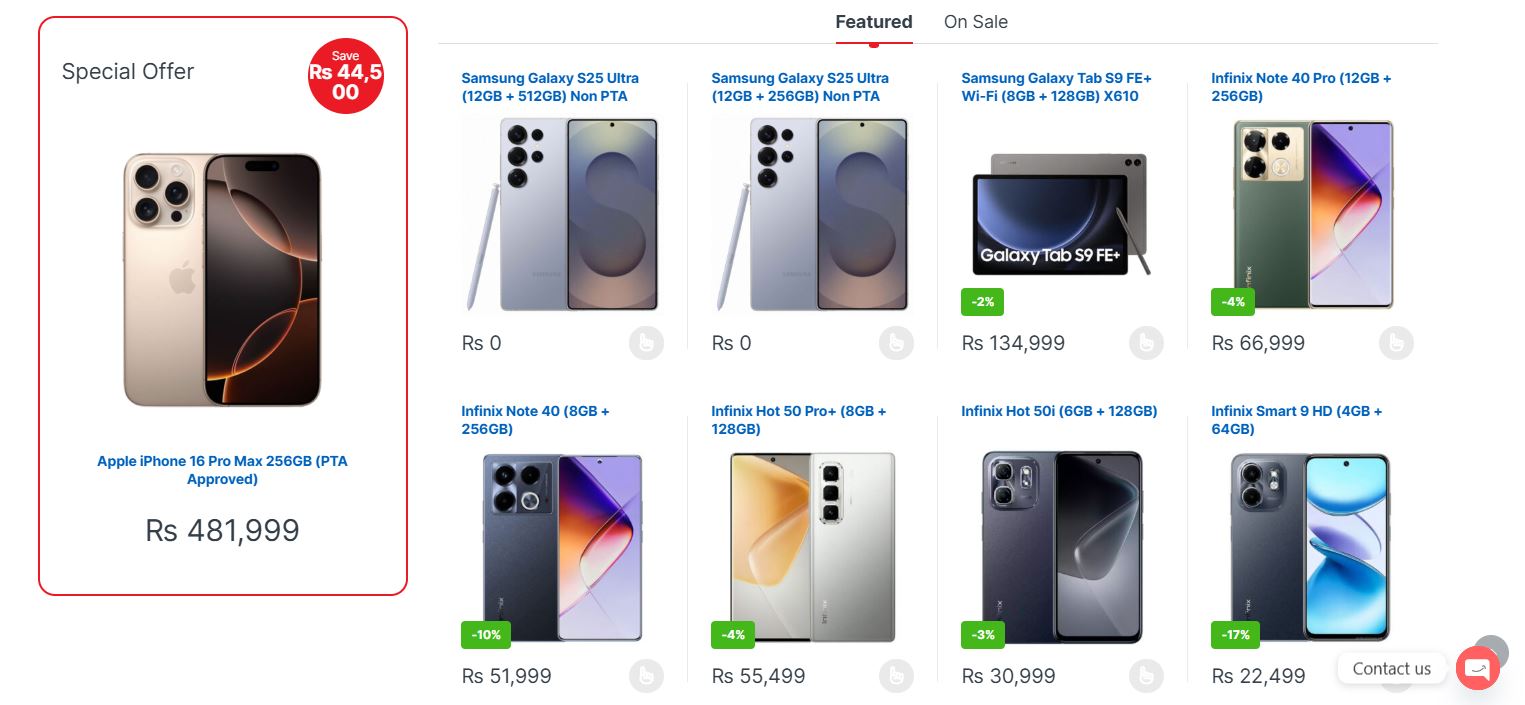This screenshot has width=1525, height=705.
Task: Add the Infinix Hot 50i to cart
Action: coord(1146,676)
